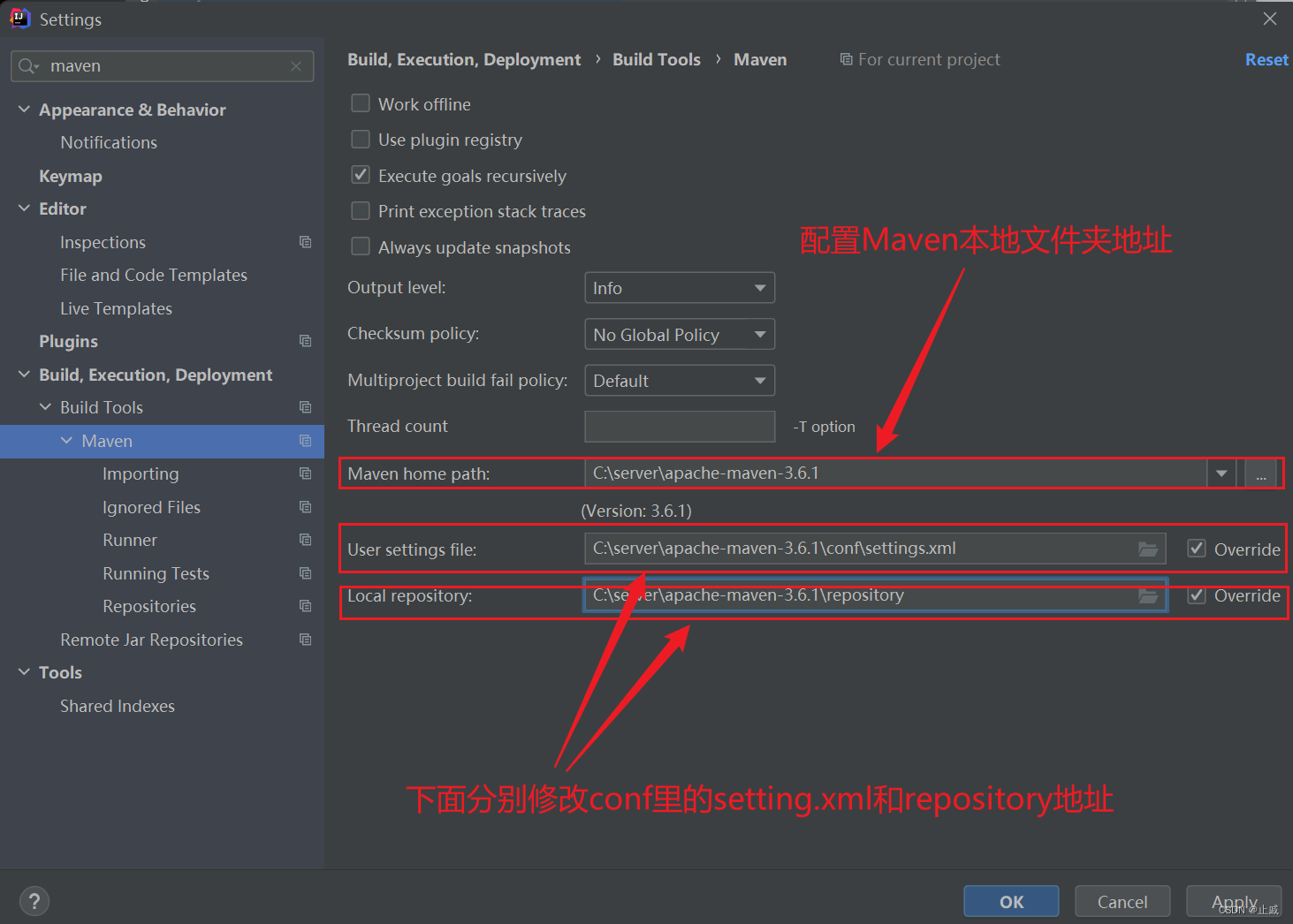Select Notifications in settings tree
The width and height of the screenshot is (1293, 924).
point(109,142)
